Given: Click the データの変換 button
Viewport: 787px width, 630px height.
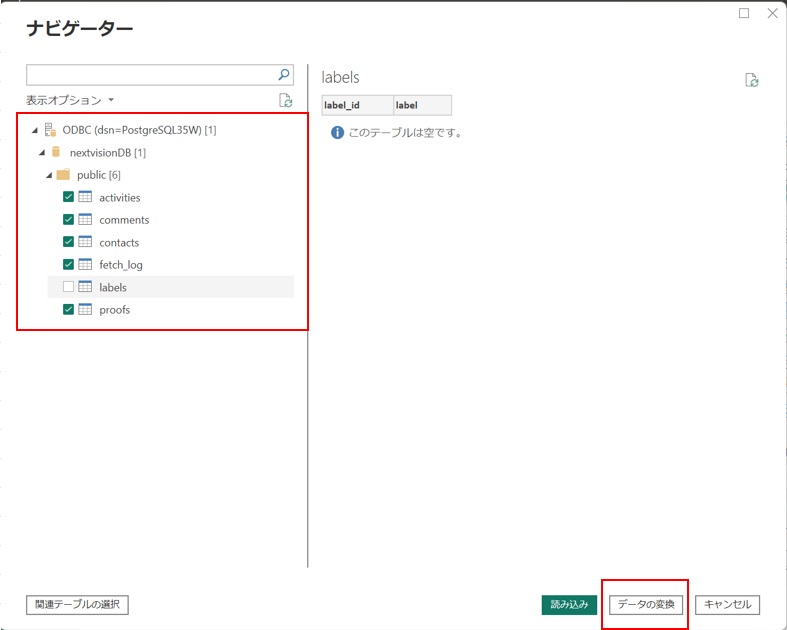Looking at the screenshot, I should coord(646,604).
